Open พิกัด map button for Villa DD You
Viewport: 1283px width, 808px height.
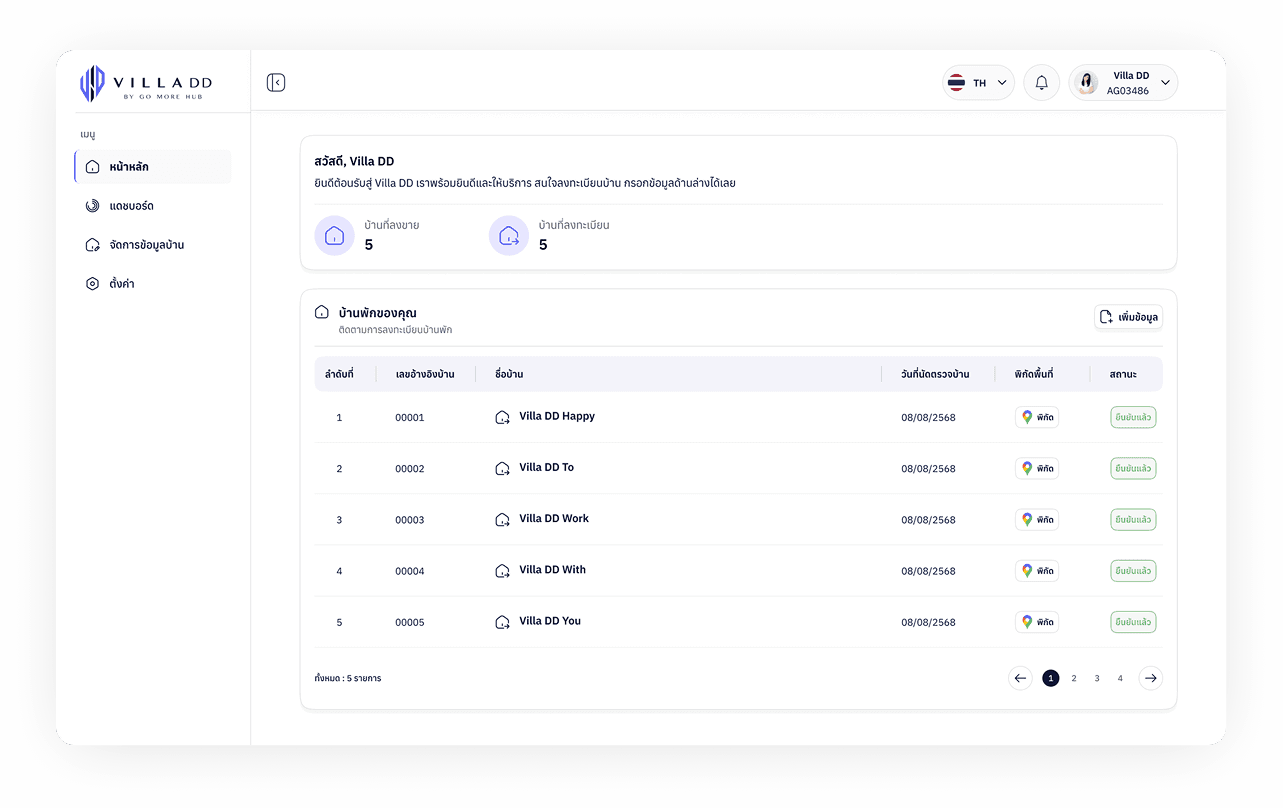pos(1037,622)
